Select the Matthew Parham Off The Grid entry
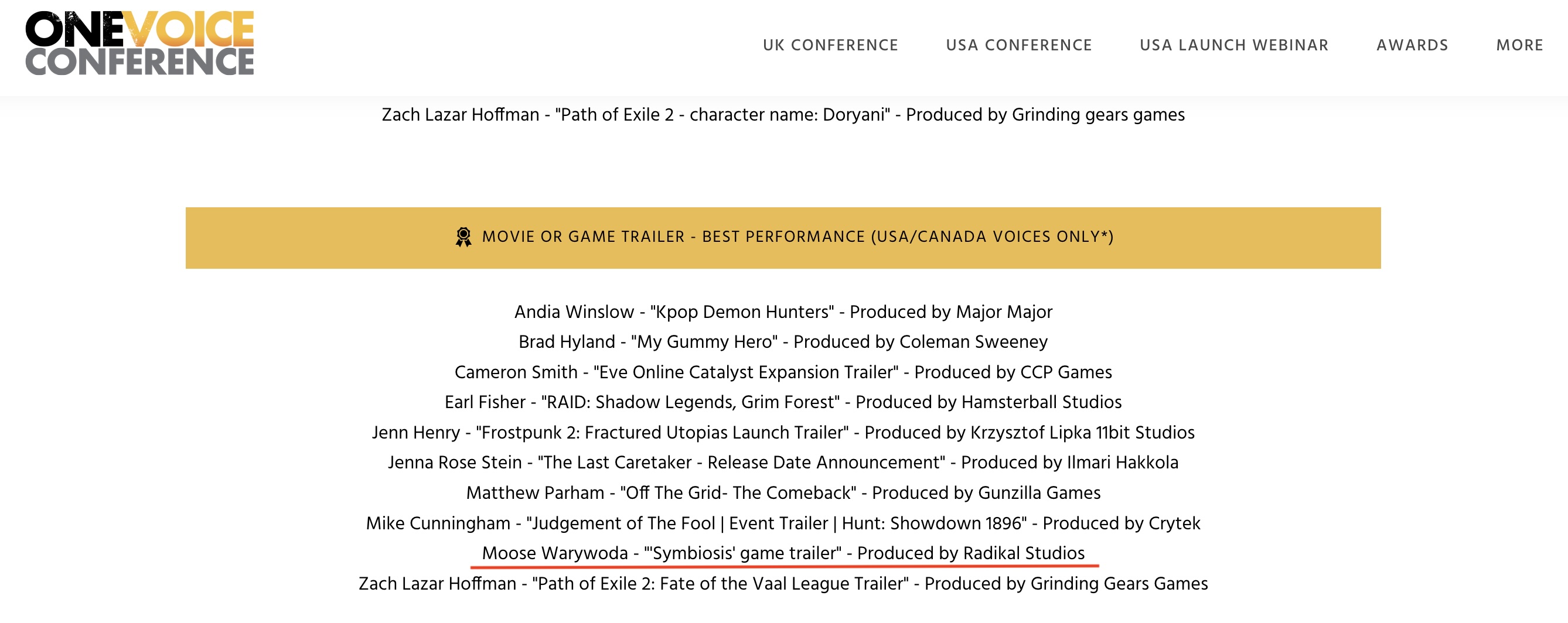The image size is (1568, 623). tap(783, 493)
